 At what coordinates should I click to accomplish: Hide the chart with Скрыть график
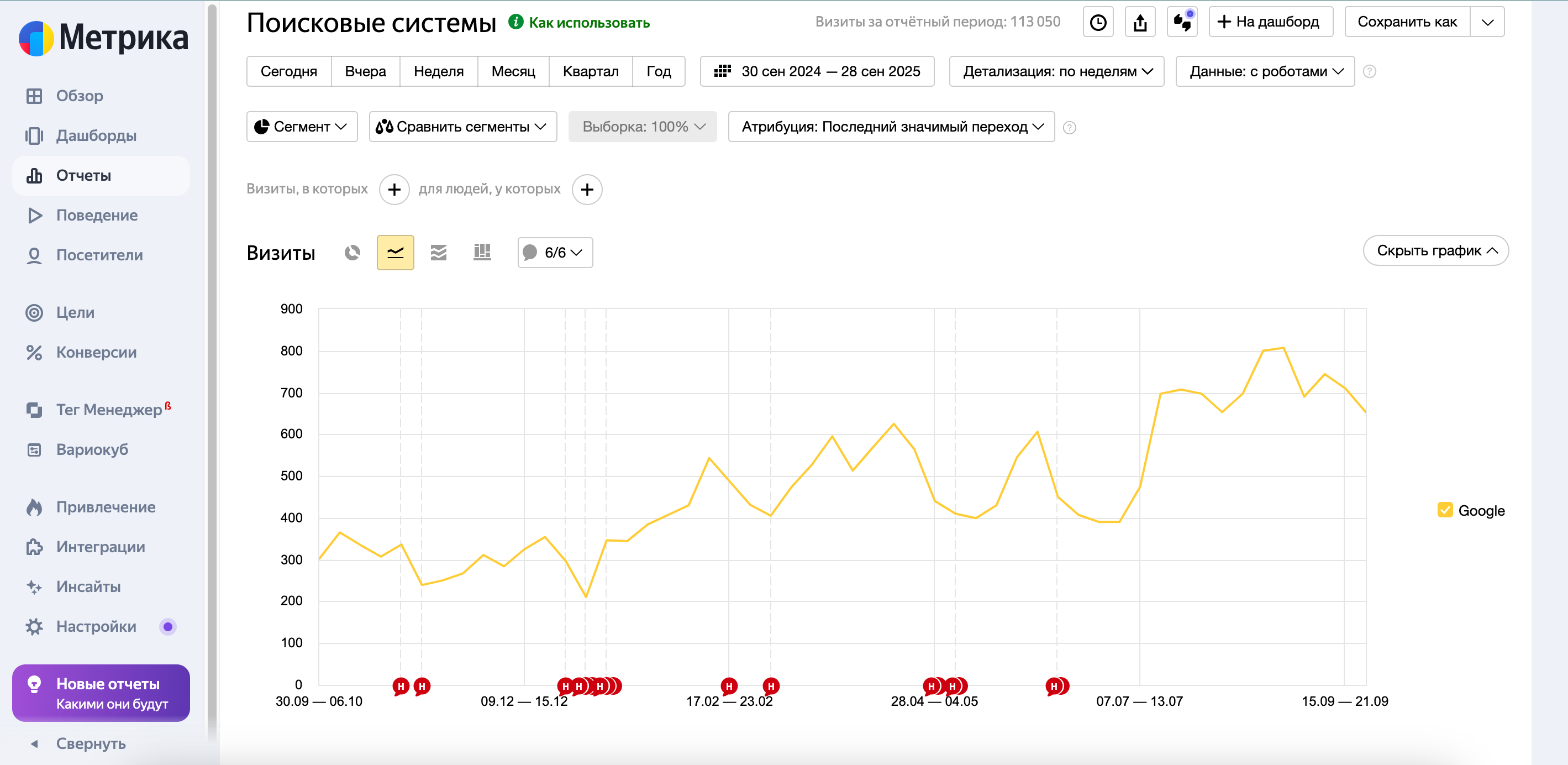pos(1435,250)
